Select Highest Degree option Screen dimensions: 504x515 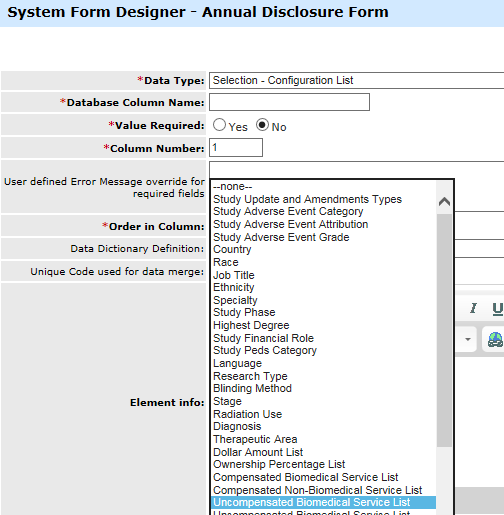tap(323, 325)
